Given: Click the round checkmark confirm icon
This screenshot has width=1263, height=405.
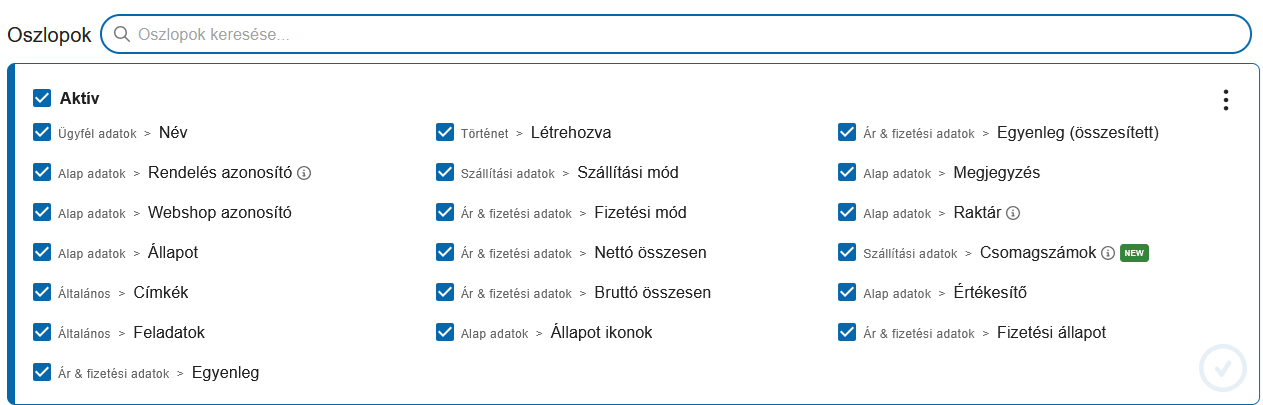Looking at the screenshot, I should tap(1222, 368).
